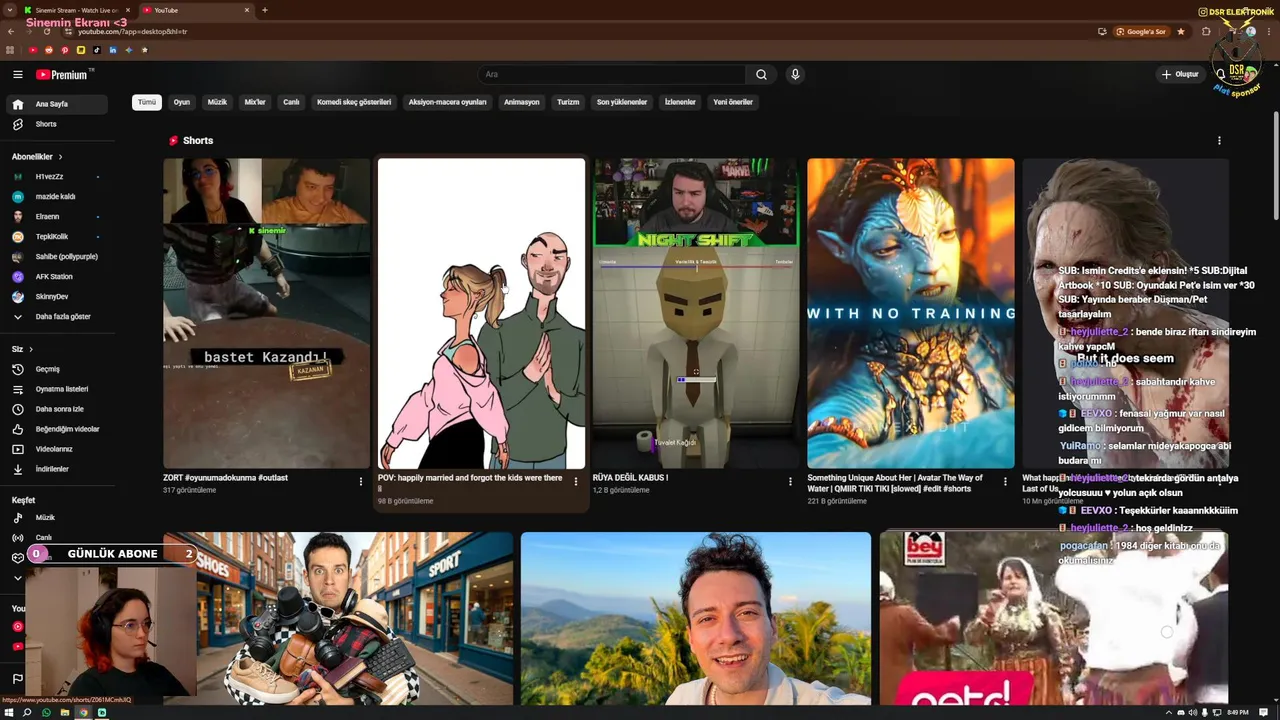Expand Daha fazla göster subscriptions
Image resolution: width=1280 pixels, height=720 pixels.
[56, 317]
